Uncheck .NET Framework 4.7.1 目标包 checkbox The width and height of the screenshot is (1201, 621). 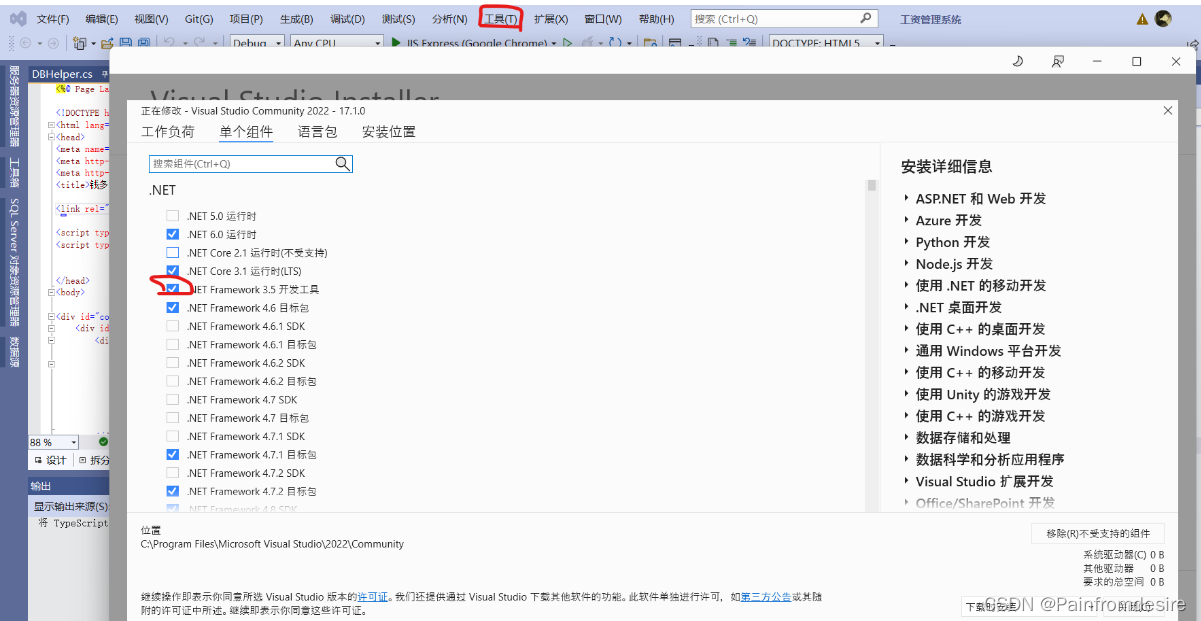(x=172, y=454)
